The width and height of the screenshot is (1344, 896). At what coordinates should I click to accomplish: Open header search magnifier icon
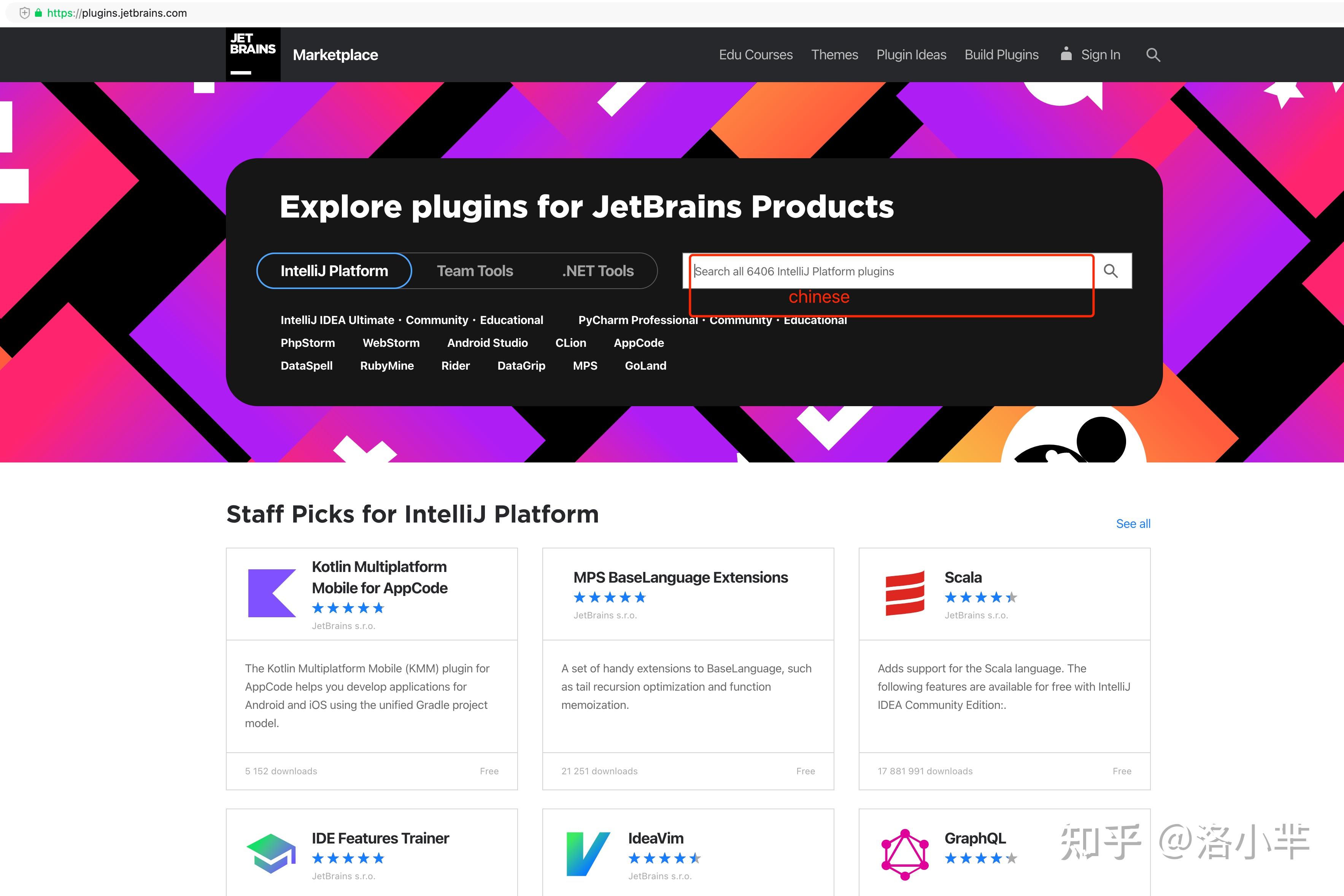(x=1153, y=55)
